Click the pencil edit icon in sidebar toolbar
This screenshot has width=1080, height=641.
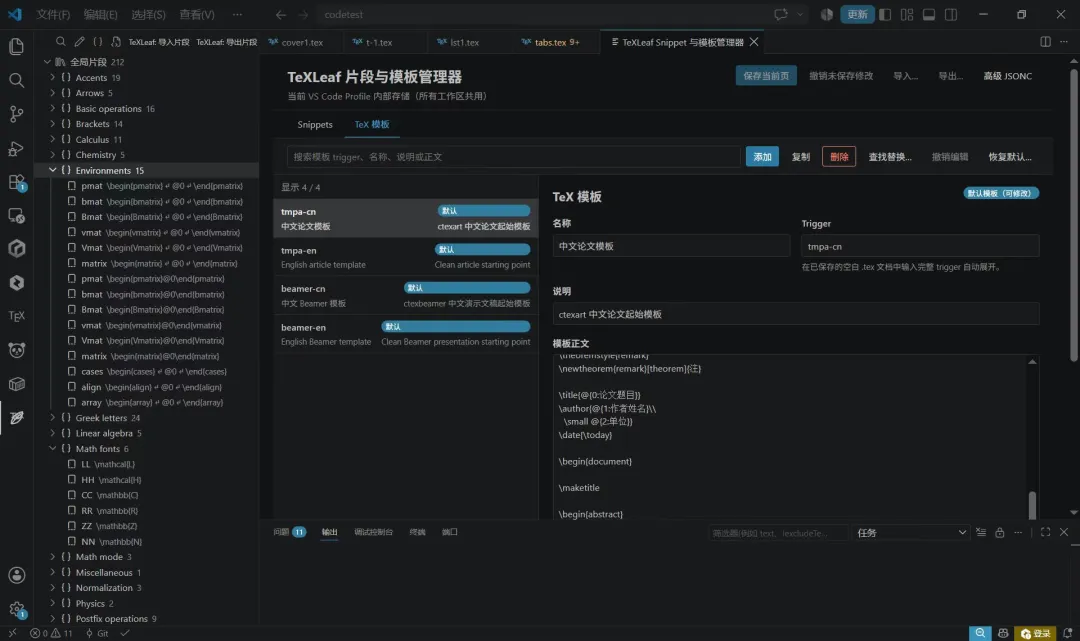click(79, 42)
